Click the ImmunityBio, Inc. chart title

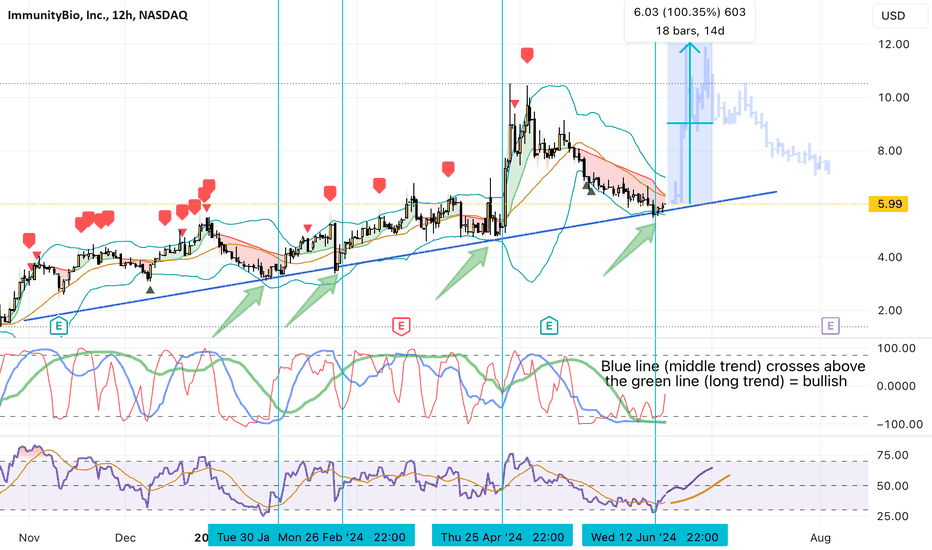(x=97, y=15)
